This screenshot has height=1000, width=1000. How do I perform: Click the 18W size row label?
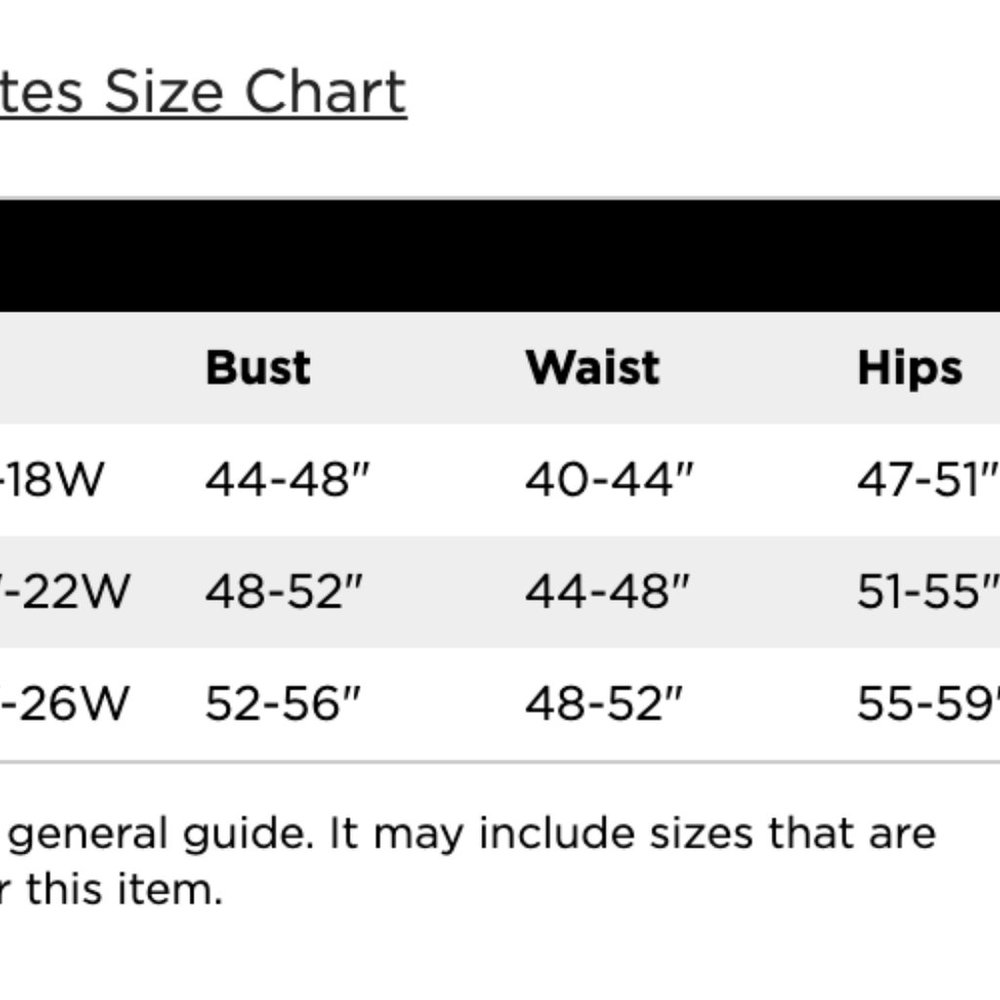tap(52, 480)
